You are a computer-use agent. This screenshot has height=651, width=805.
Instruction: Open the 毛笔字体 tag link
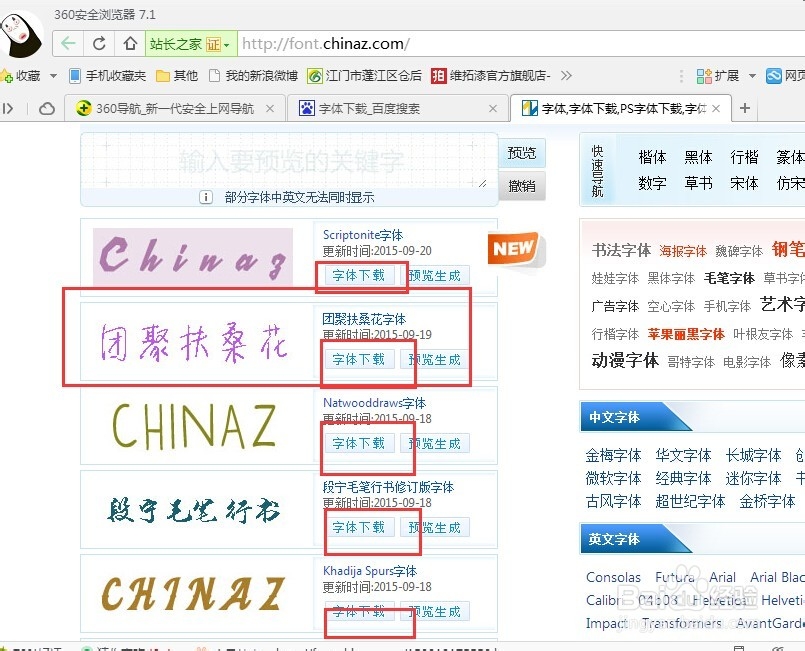tap(729, 278)
